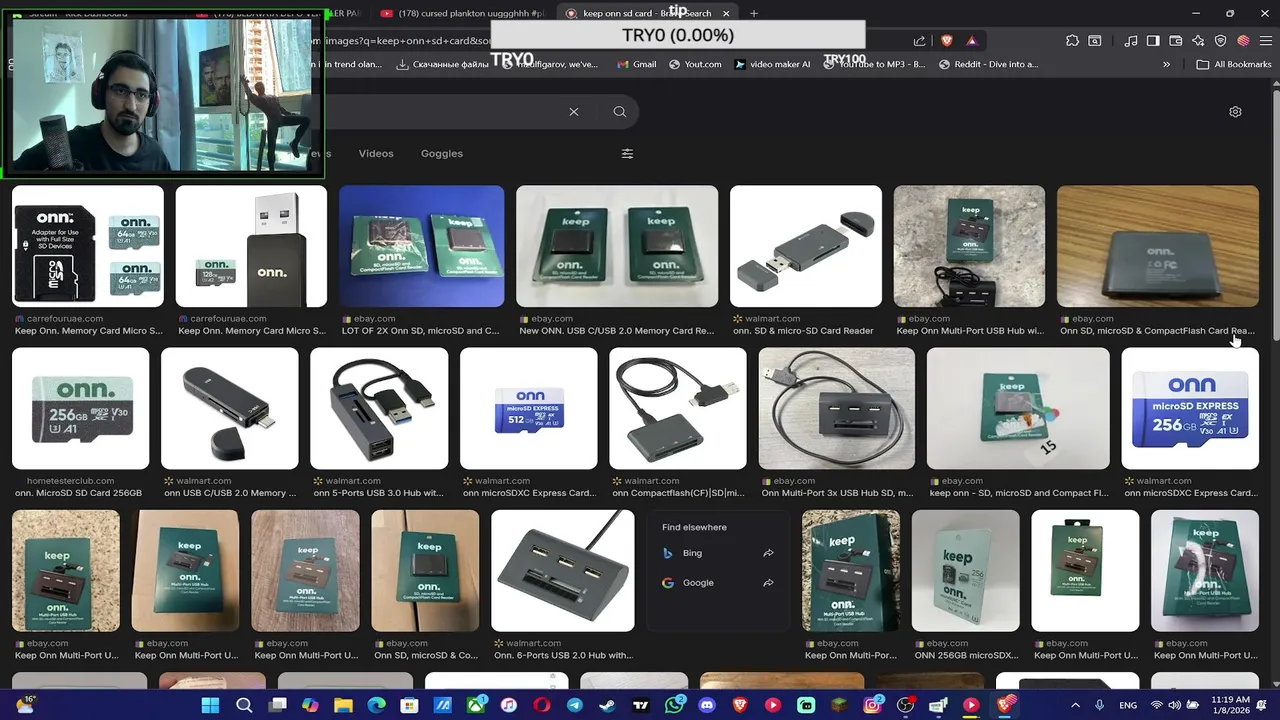Open Brave Search settings gear
1280x720 pixels.
tap(1235, 112)
